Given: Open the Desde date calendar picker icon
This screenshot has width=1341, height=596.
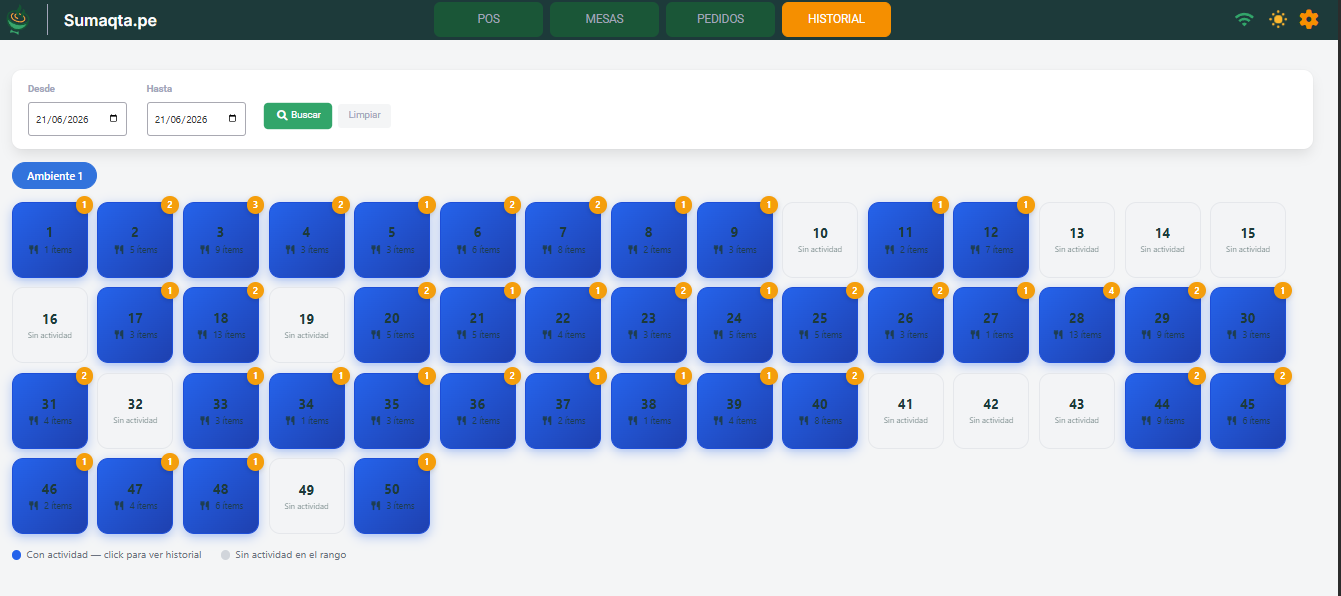Looking at the screenshot, I should coord(113,118).
